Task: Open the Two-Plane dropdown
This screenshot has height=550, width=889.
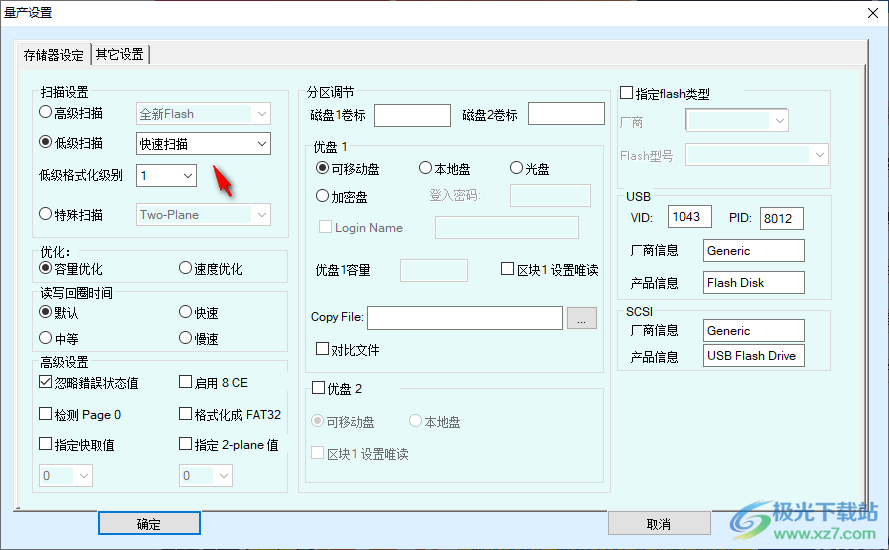Action: pyautogui.click(x=203, y=215)
